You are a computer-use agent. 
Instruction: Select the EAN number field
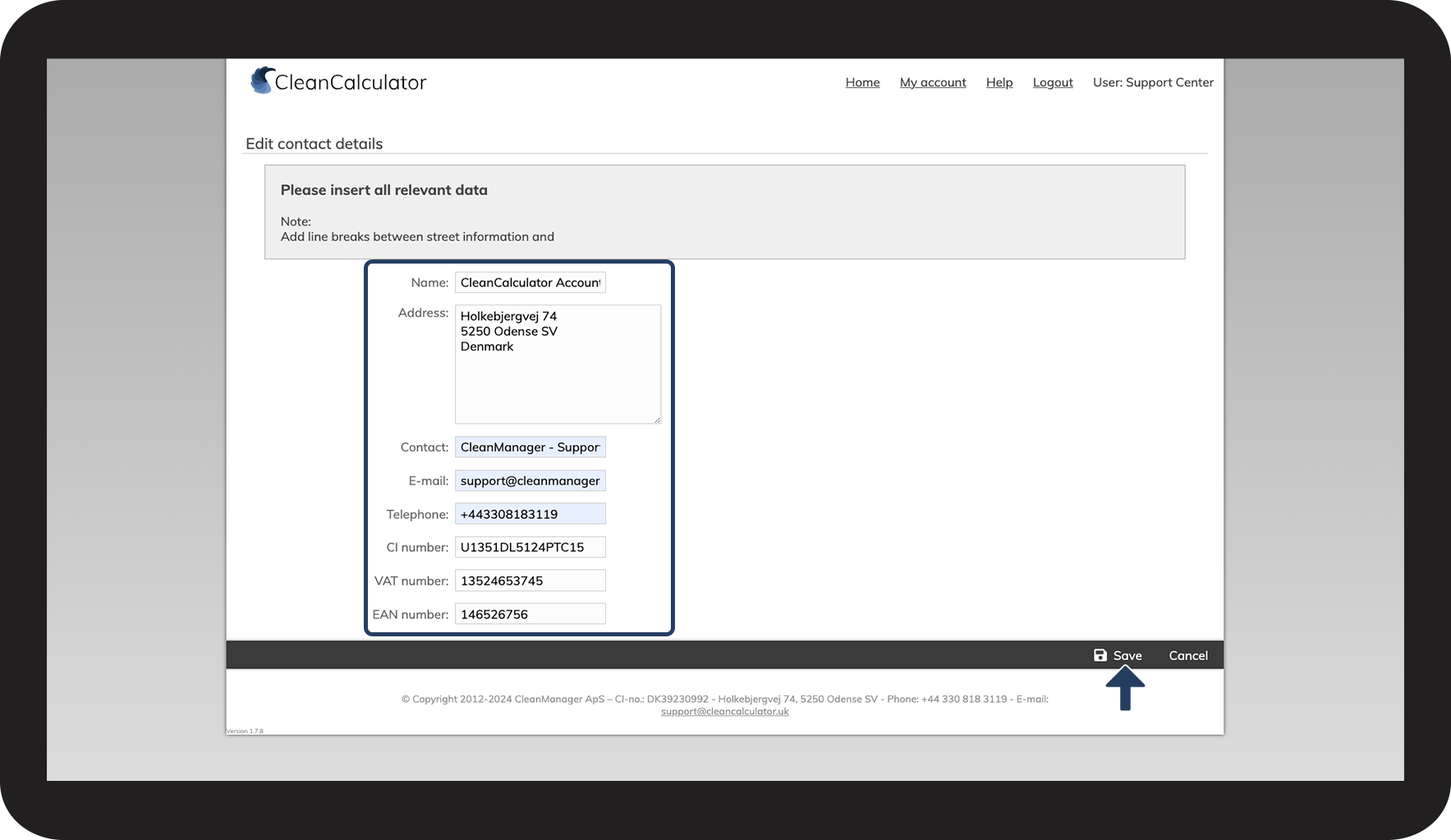point(530,614)
